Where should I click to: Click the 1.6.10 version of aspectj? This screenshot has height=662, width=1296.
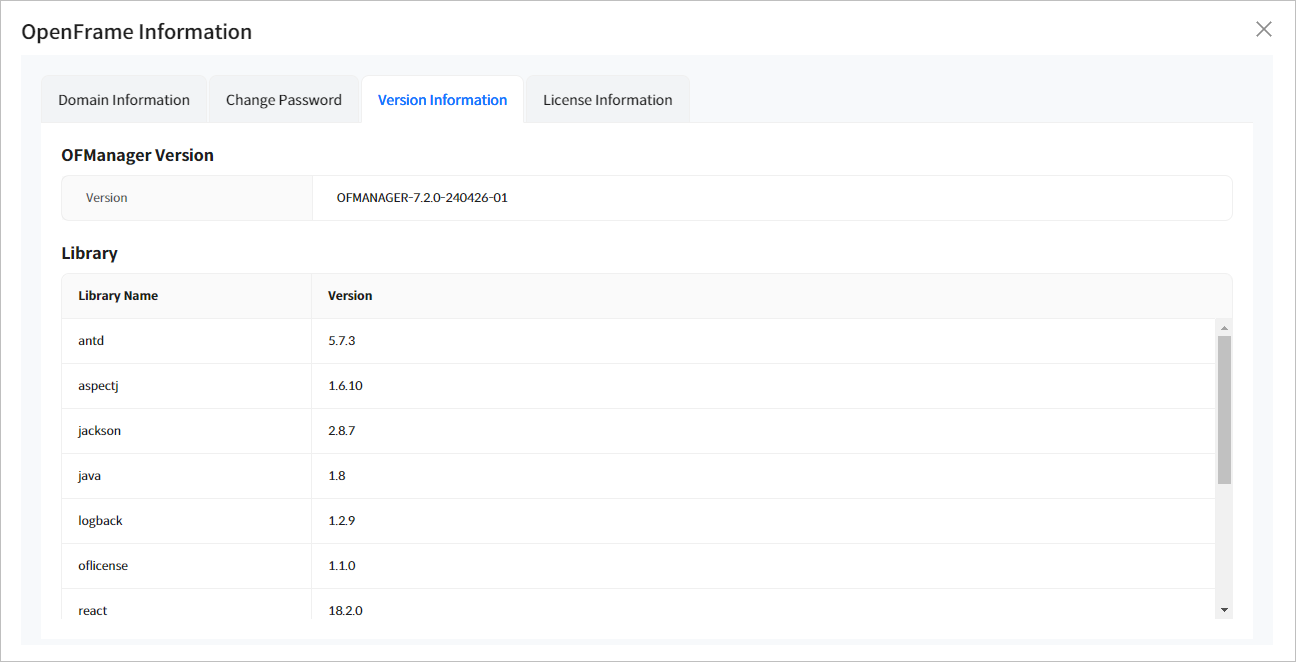pos(345,386)
